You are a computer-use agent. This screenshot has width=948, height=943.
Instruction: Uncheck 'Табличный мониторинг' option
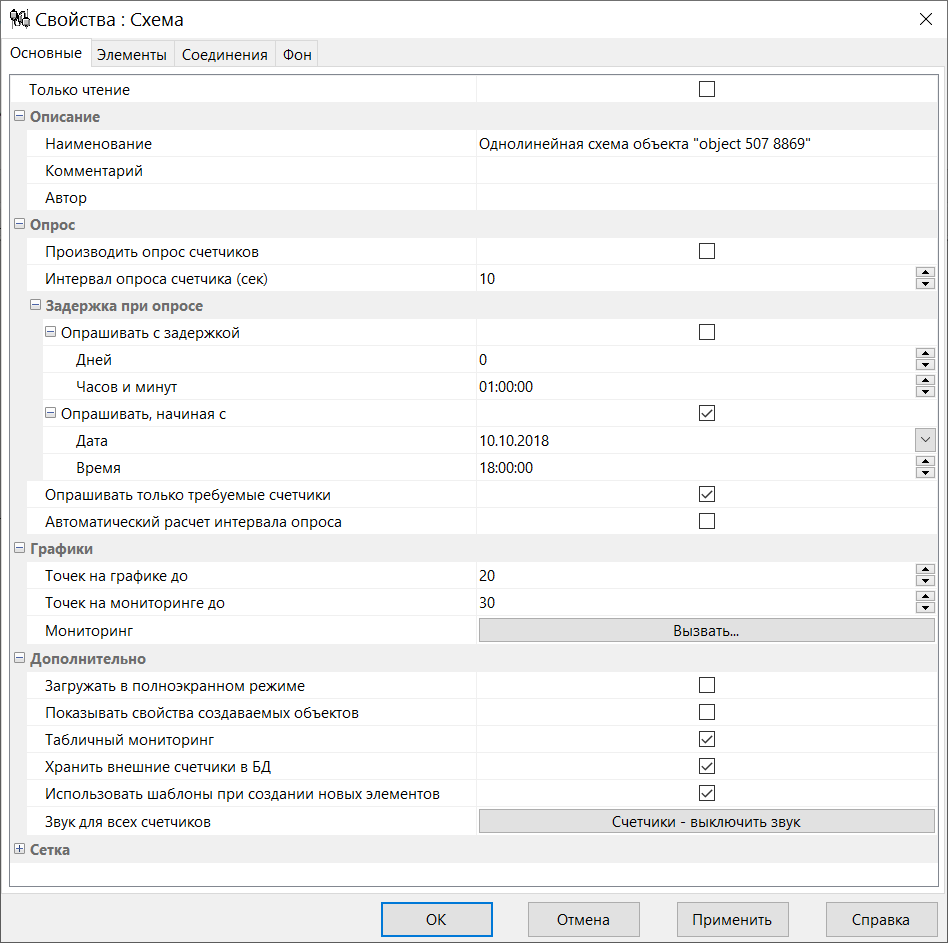click(707, 739)
